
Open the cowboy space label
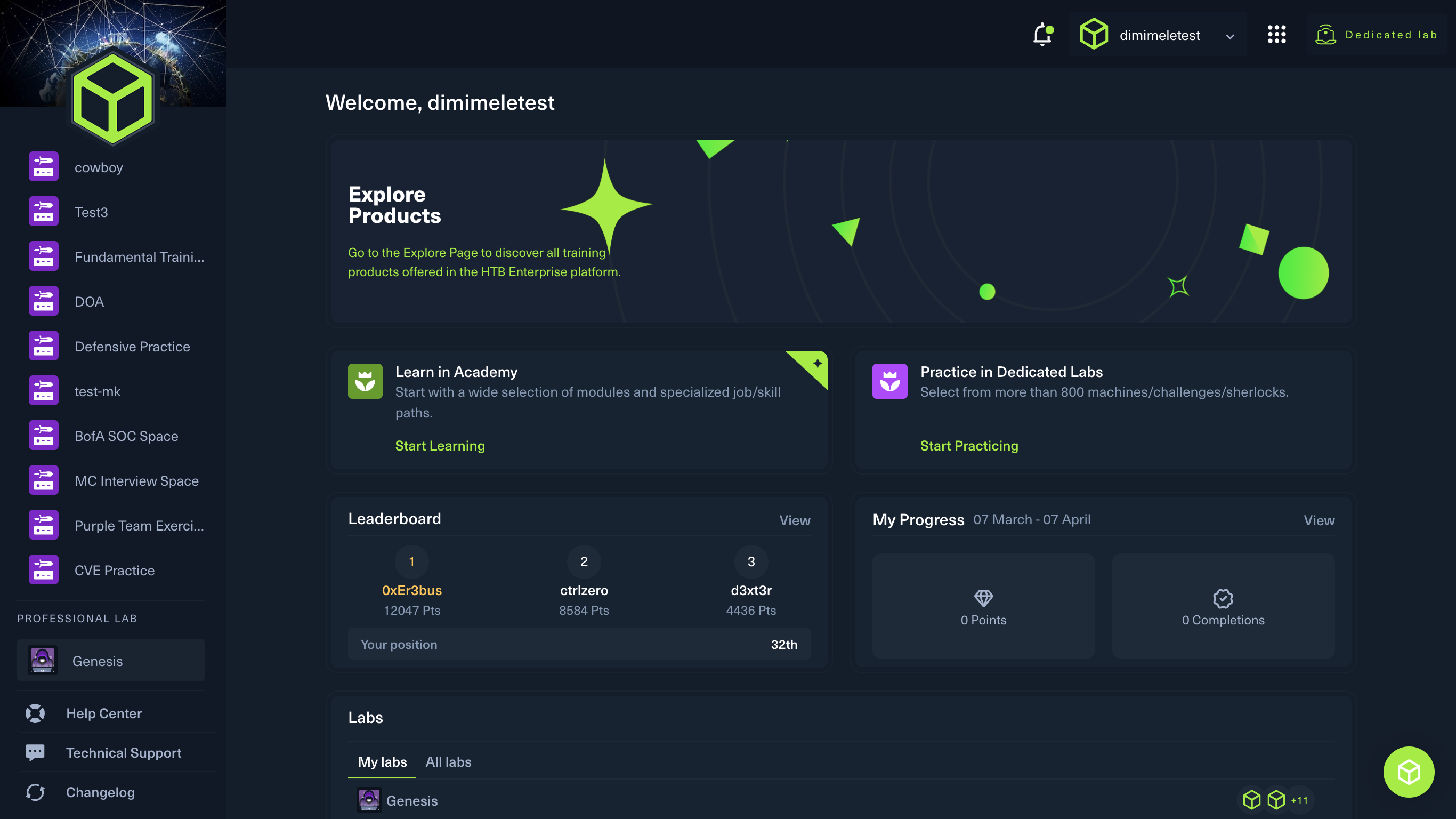(99, 167)
